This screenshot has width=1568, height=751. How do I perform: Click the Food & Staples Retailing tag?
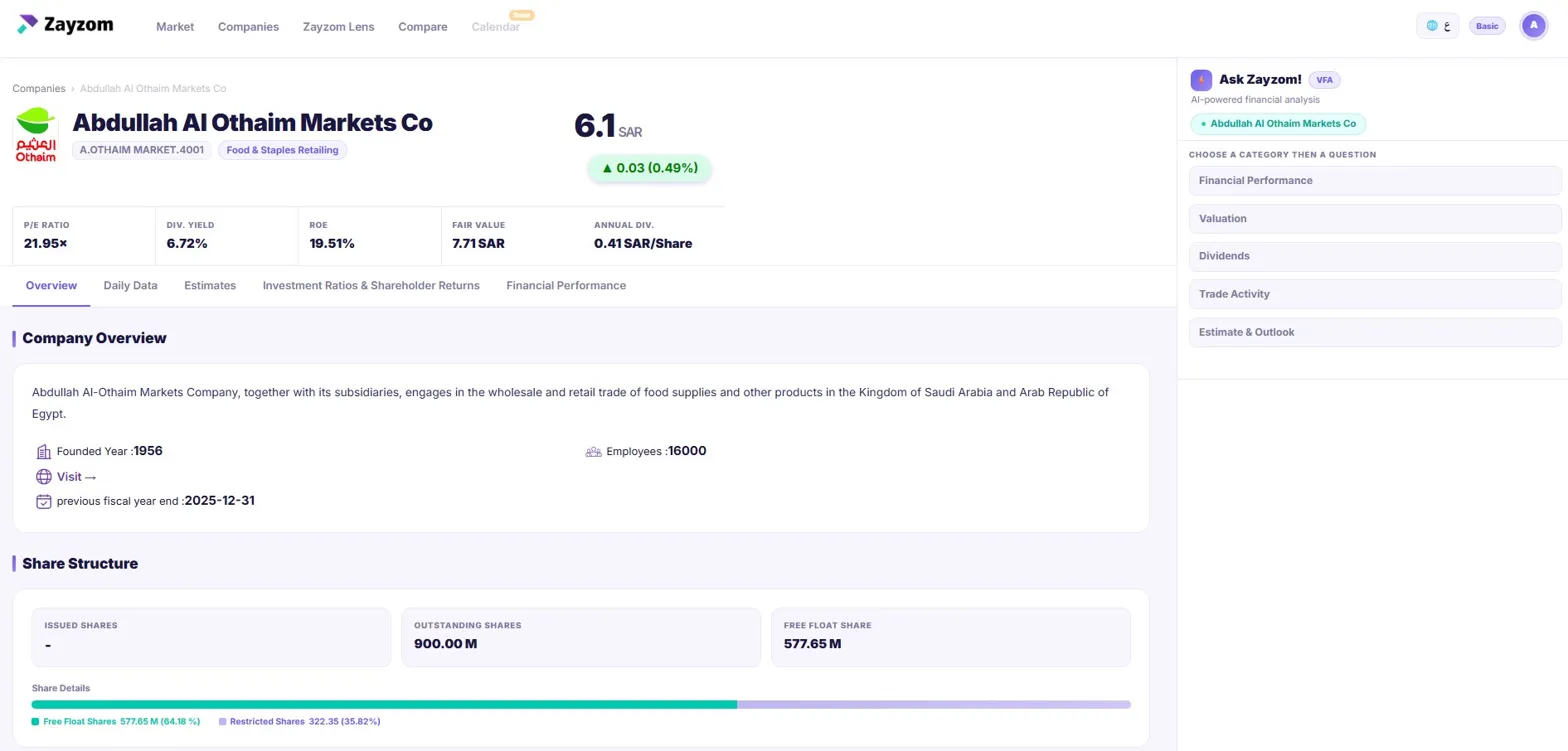pos(282,150)
